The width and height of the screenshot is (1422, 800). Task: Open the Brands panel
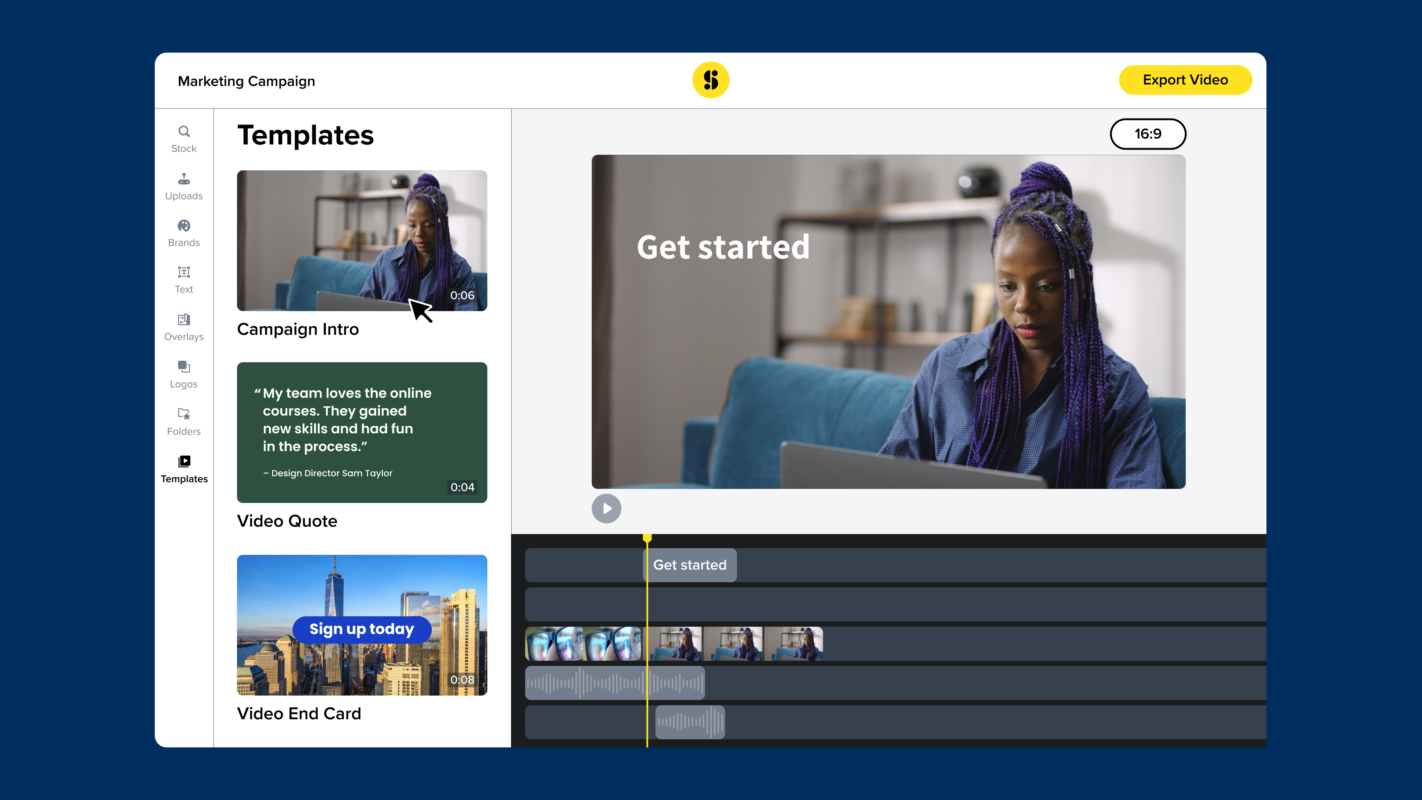click(184, 231)
